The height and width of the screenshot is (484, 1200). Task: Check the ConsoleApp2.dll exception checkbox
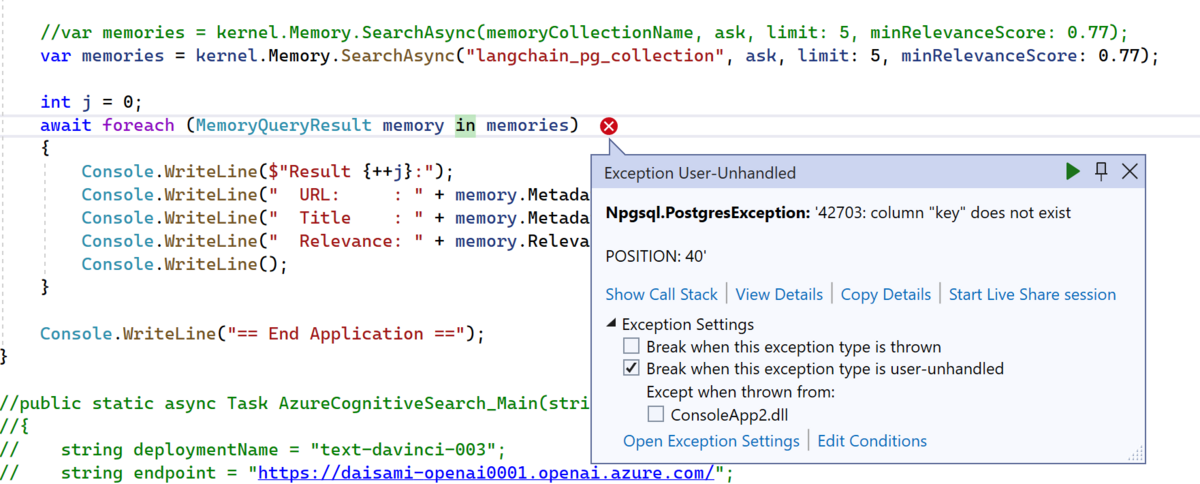655,414
